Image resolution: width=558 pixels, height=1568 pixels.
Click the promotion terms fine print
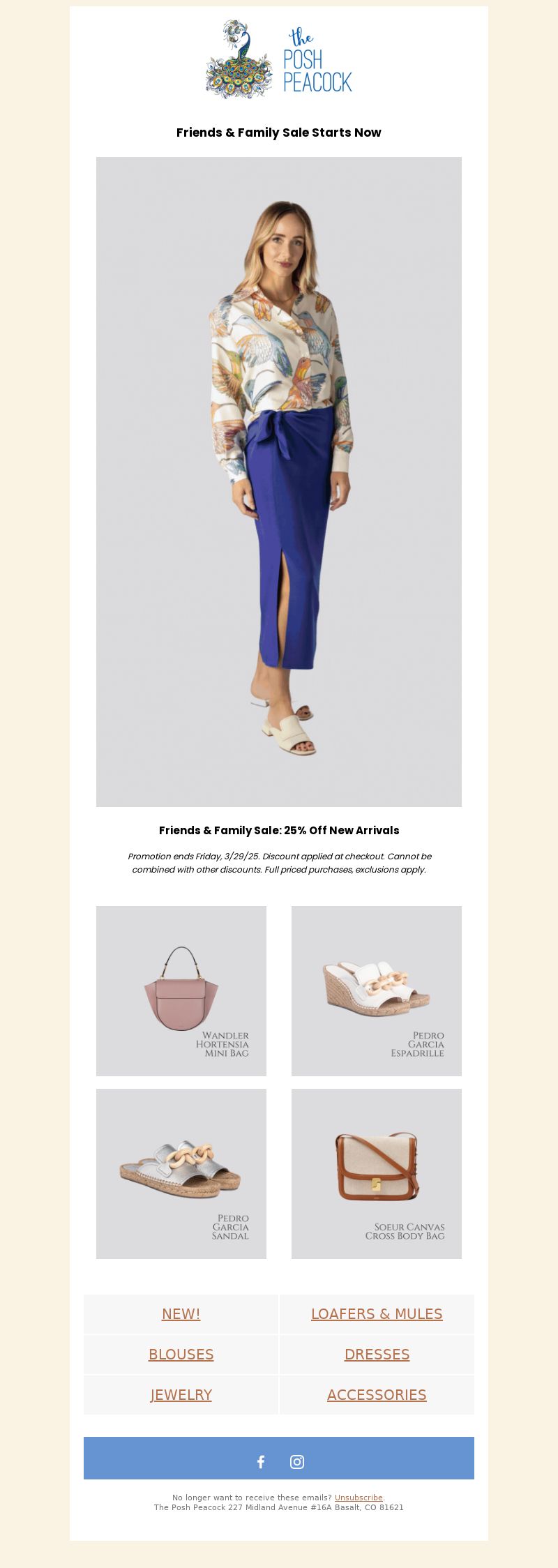pos(279,863)
